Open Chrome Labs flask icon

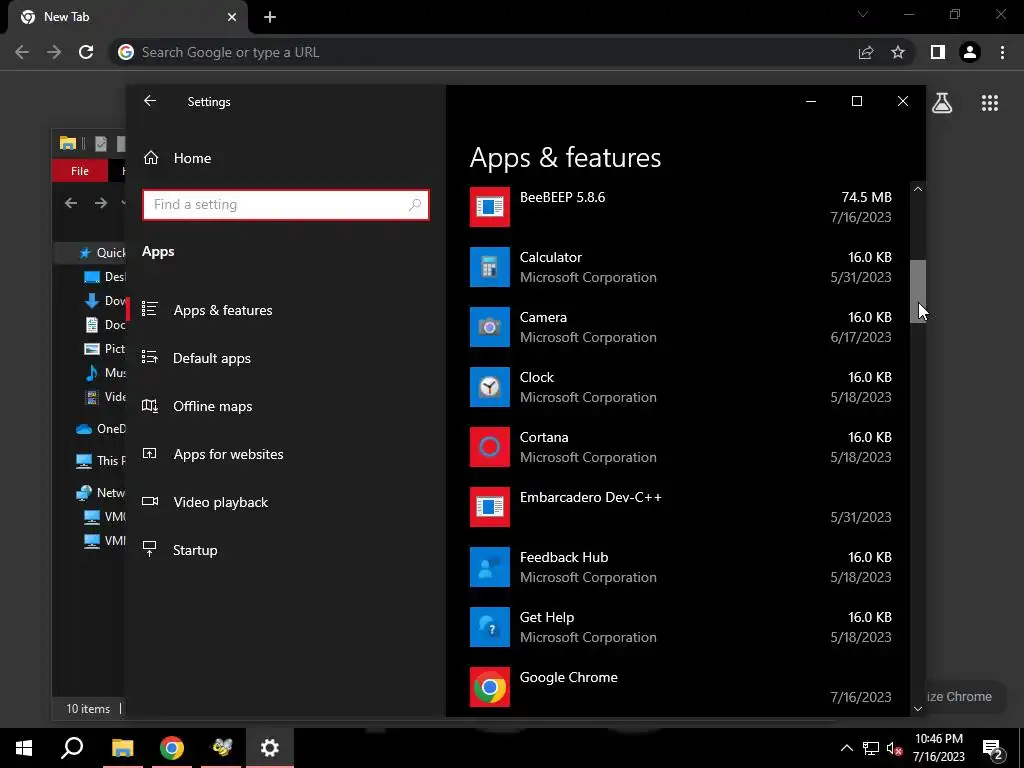click(x=942, y=103)
